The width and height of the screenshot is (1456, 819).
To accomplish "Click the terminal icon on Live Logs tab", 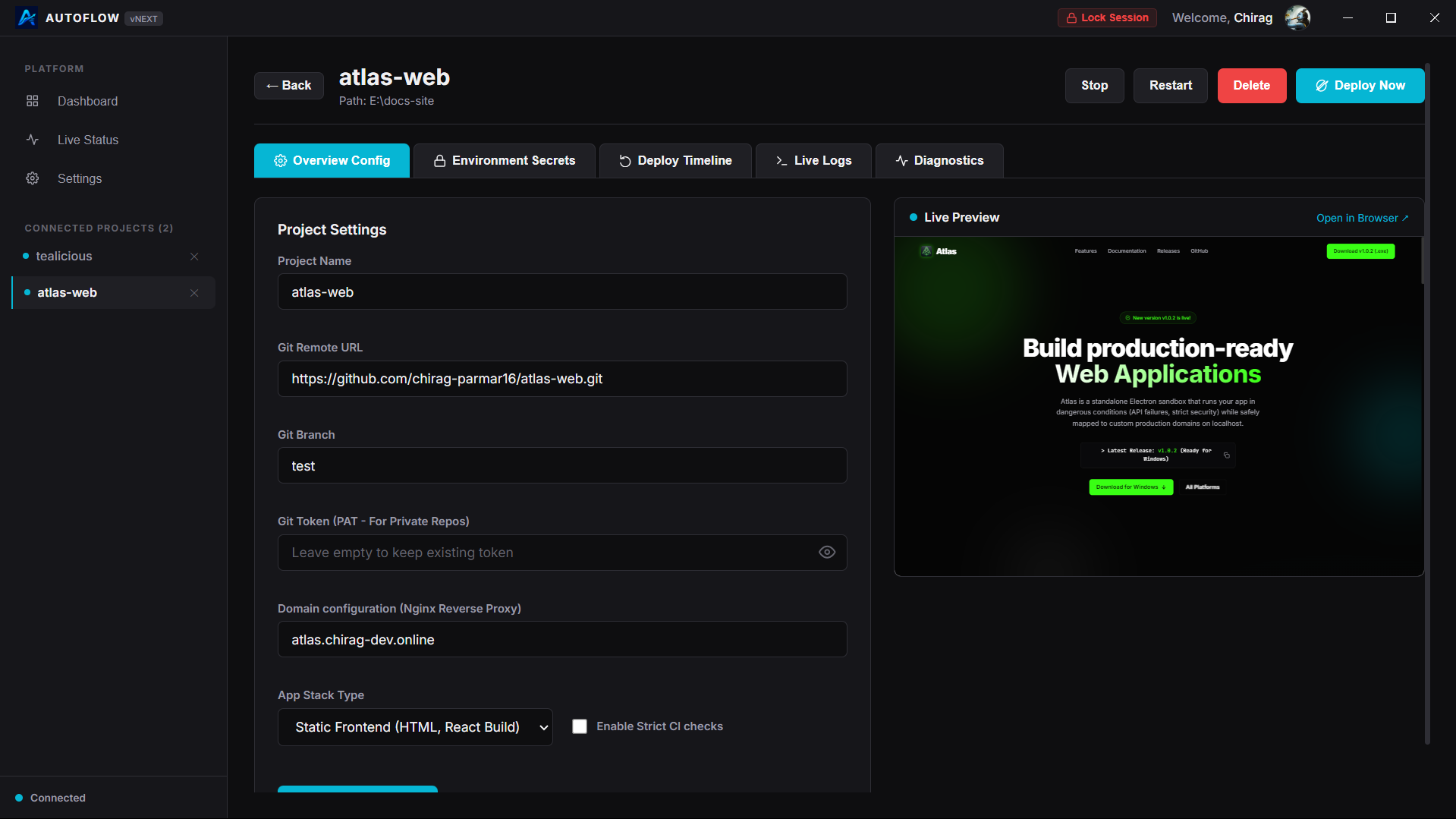I will point(781,161).
